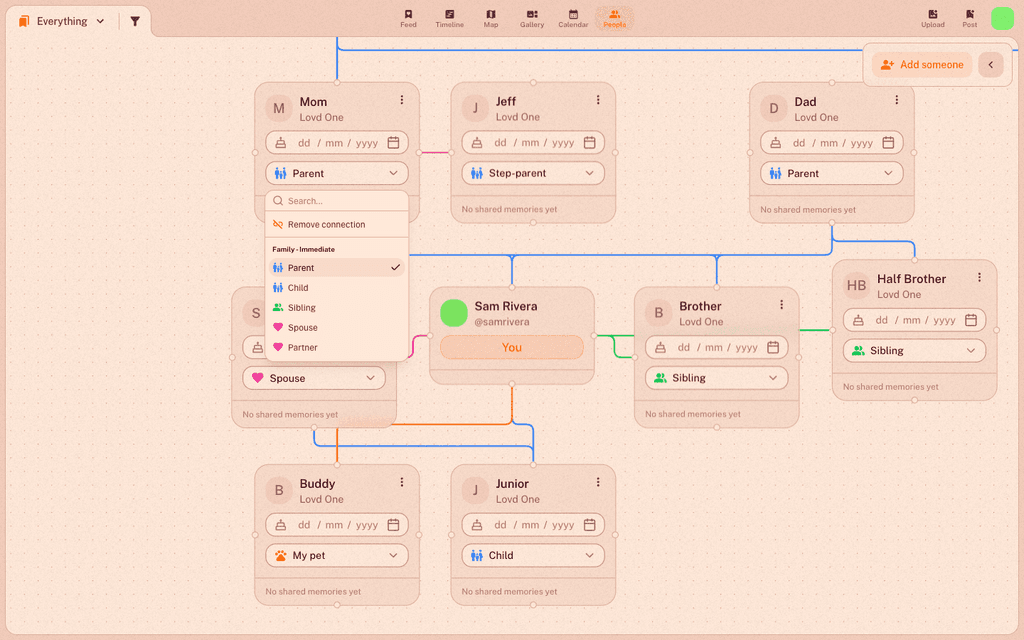Image resolution: width=1024 pixels, height=640 pixels.
Task: Open Buddy's My pet relationship dropdown
Action: coord(337,555)
